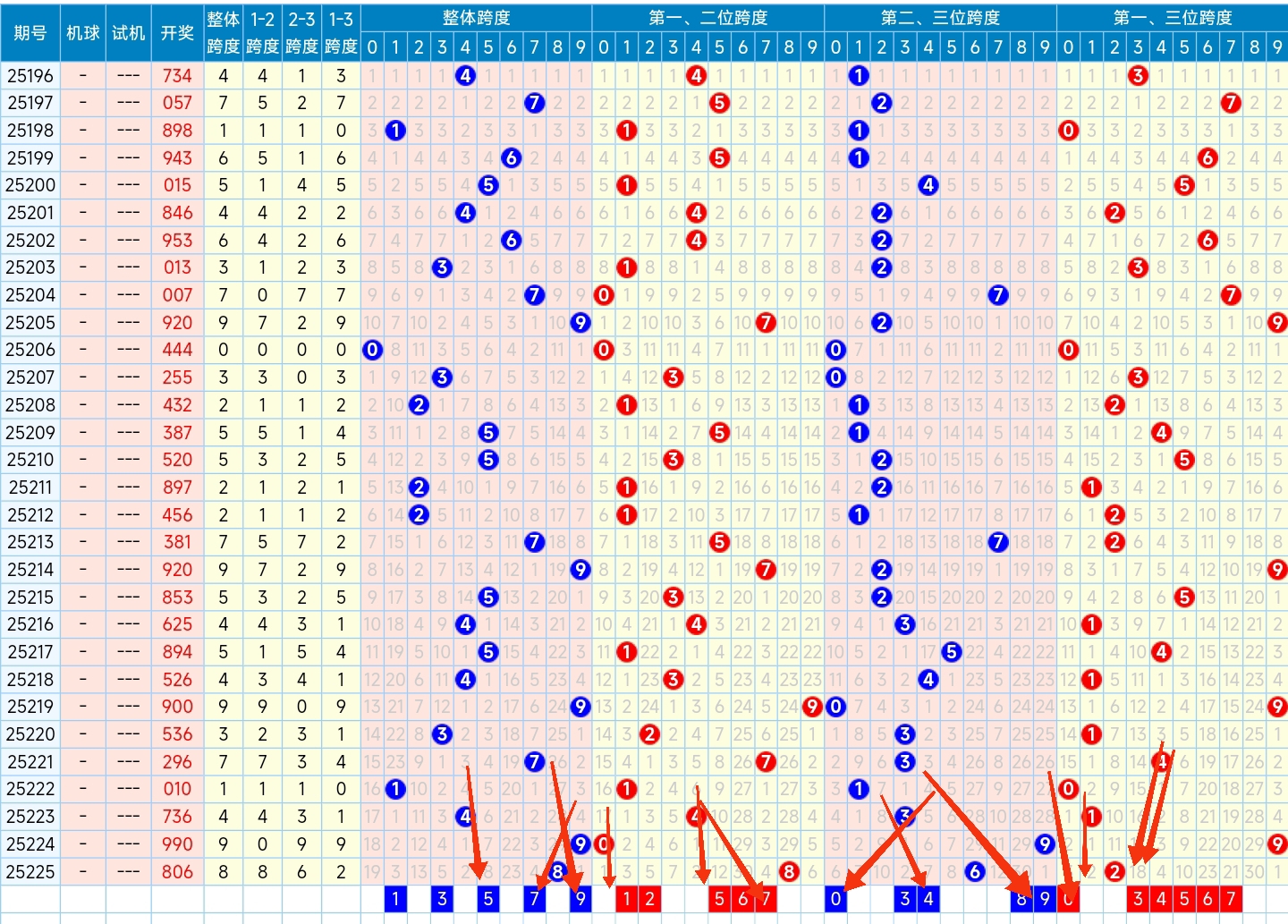
Task: Click bottom blue square 1 under 整体跨度
Action: (x=395, y=899)
